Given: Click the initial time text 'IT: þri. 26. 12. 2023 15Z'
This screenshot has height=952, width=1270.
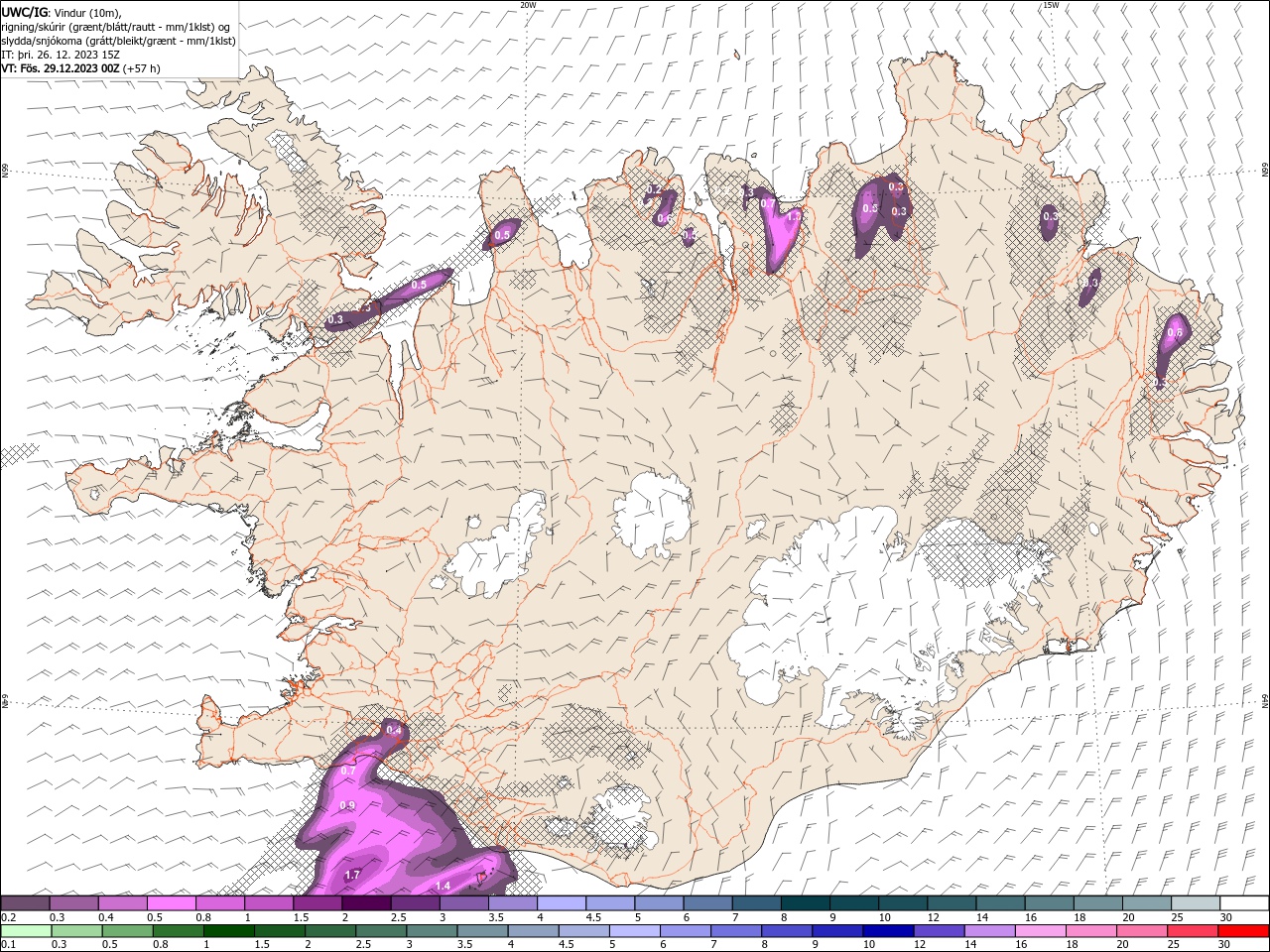Looking at the screenshot, I should 61,55.
